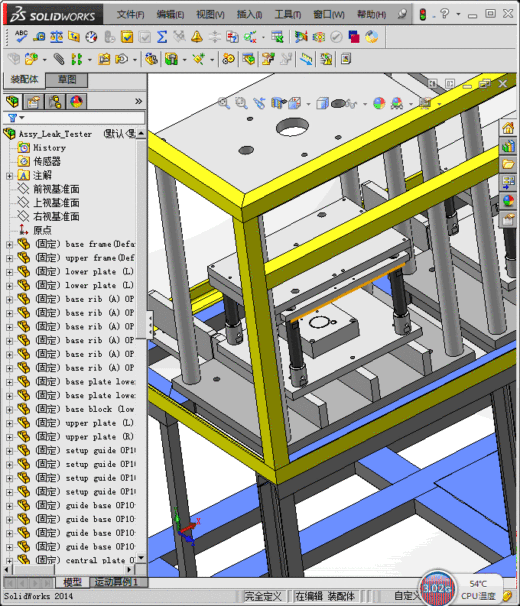
Task: Expand the upper plate (R) node
Action: [x=9, y=437]
